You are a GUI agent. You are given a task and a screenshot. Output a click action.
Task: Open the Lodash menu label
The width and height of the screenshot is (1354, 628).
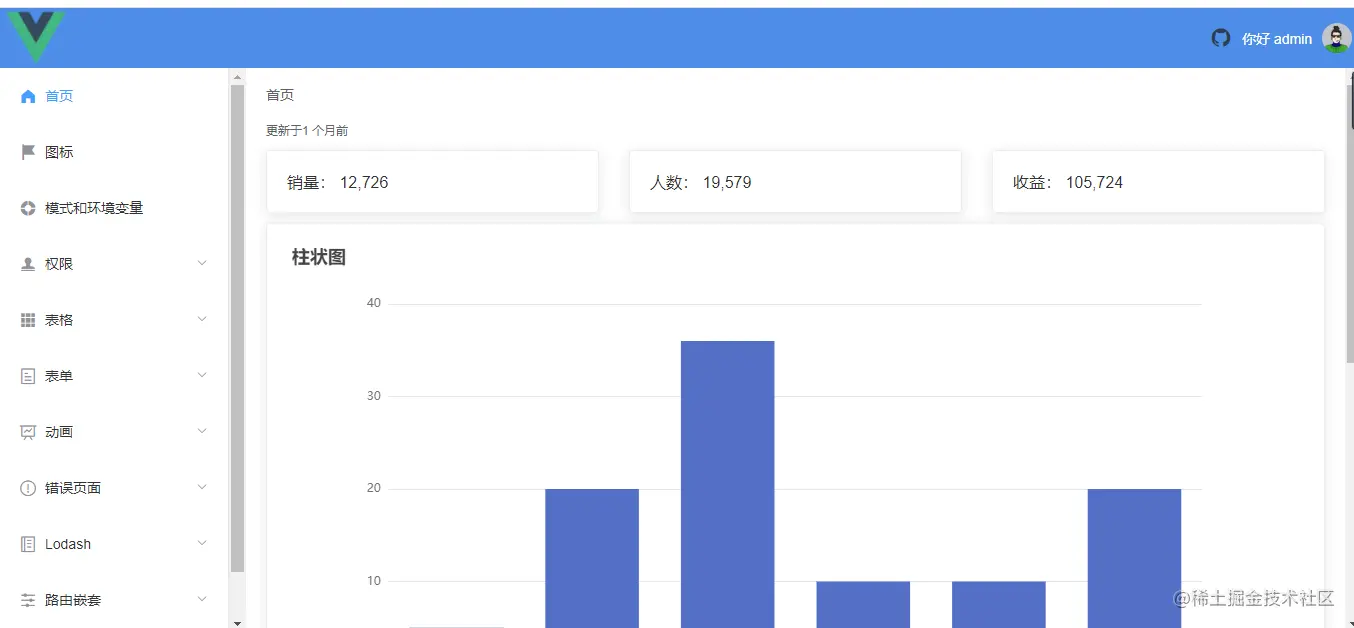[68, 544]
